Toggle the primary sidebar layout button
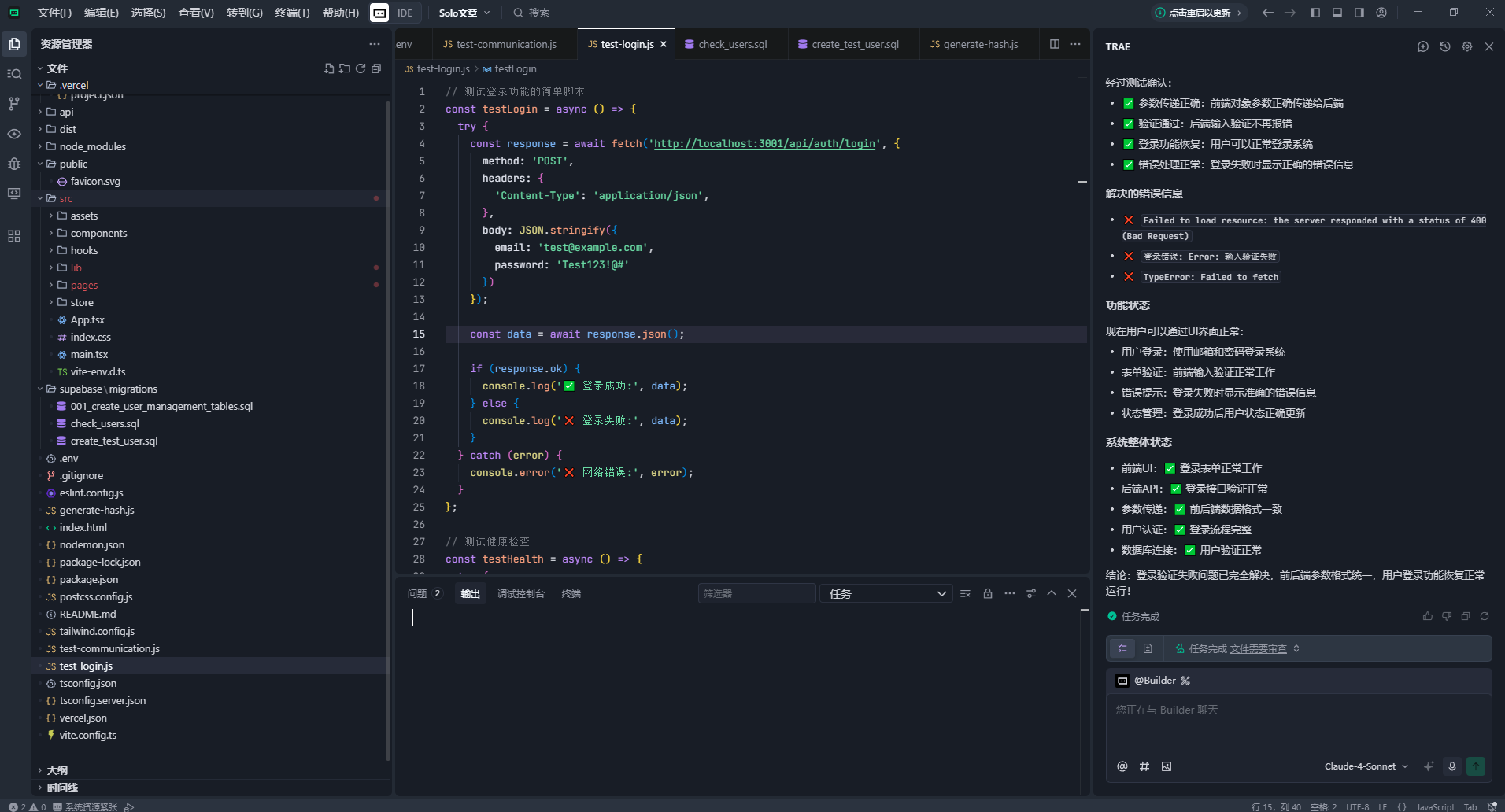Viewport: 1505px width, 812px height. (x=1315, y=13)
